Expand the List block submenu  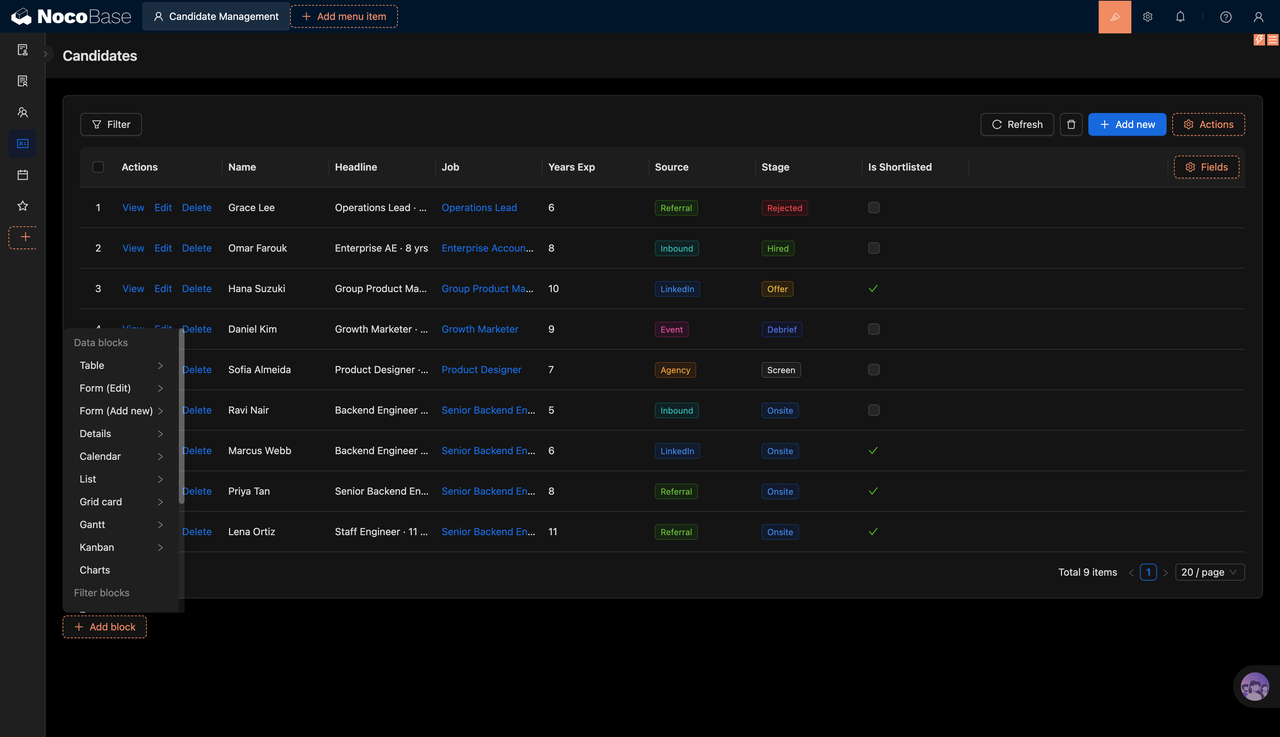click(121, 479)
